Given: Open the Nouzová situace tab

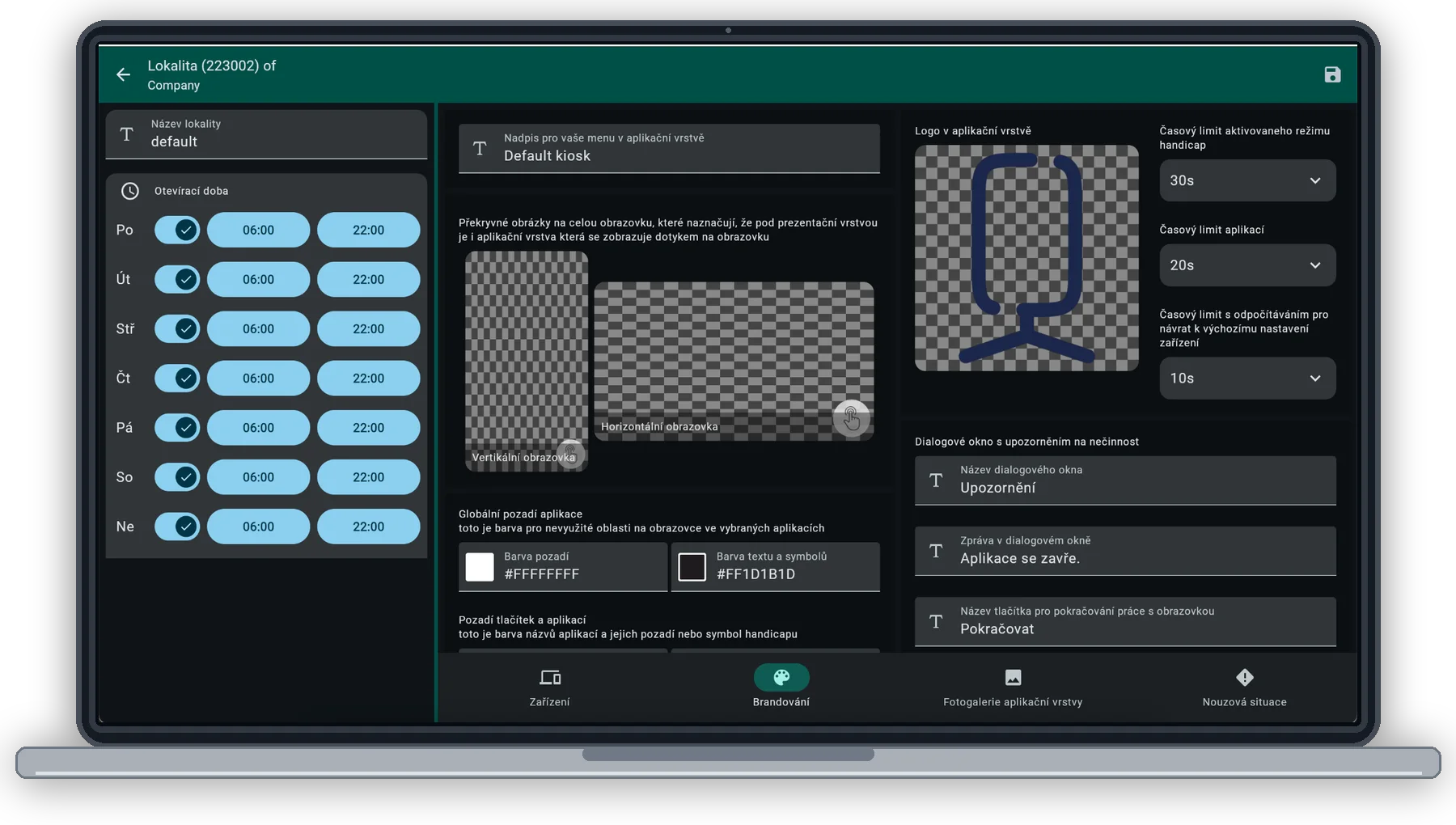Looking at the screenshot, I should click(x=1244, y=687).
